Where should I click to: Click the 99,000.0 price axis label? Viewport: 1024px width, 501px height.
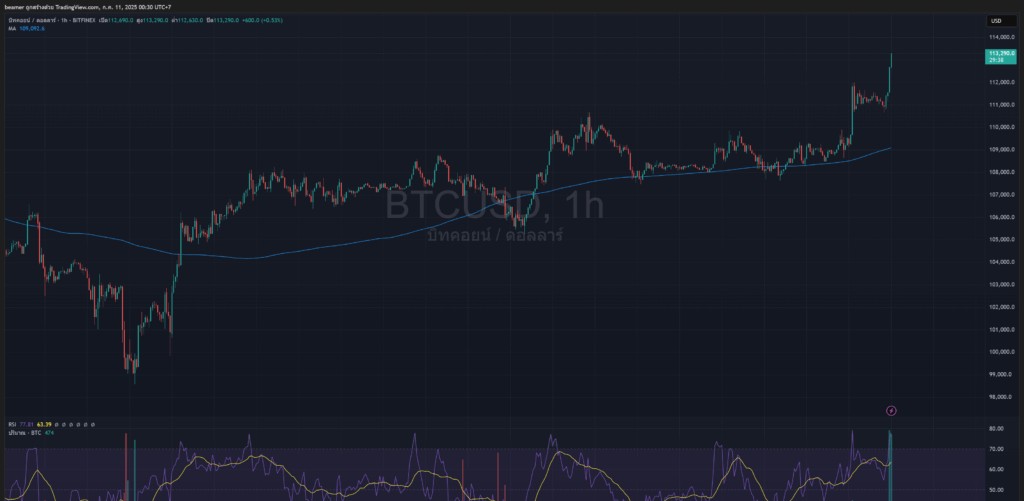point(1002,375)
